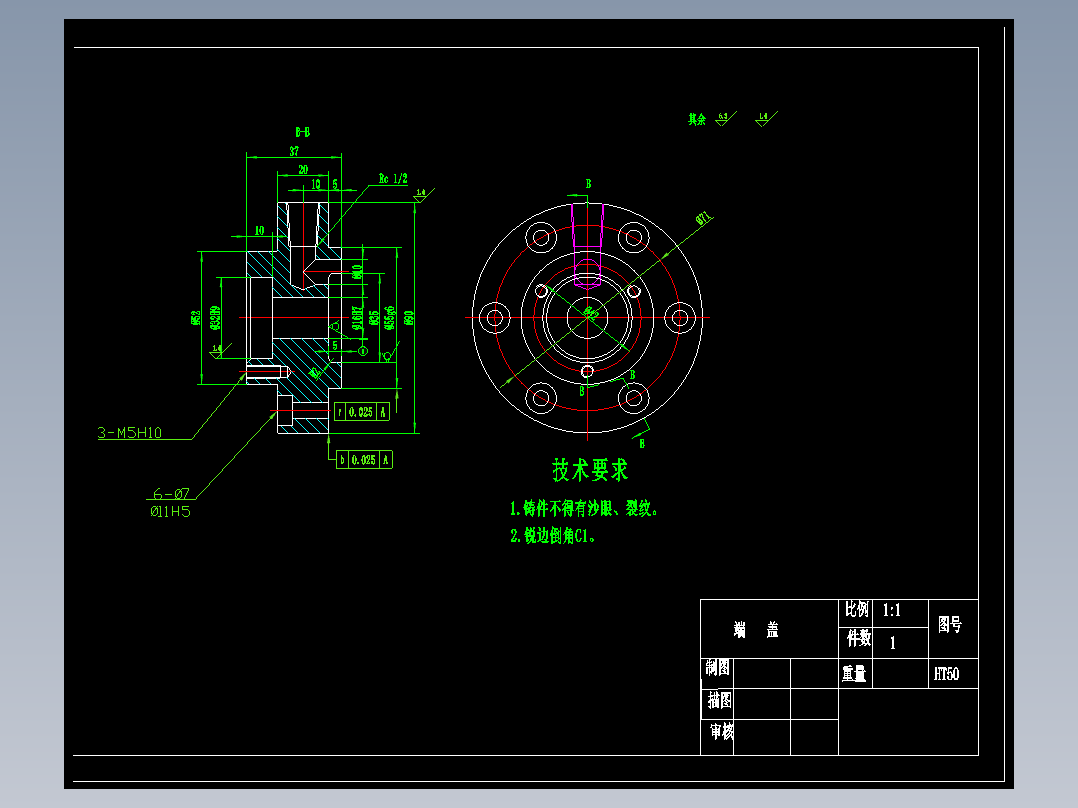The width and height of the screenshot is (1078, 808).
Task: Click the 6-Ø7 hole callout
Action: pyautogui.click(x=170, y=493)
